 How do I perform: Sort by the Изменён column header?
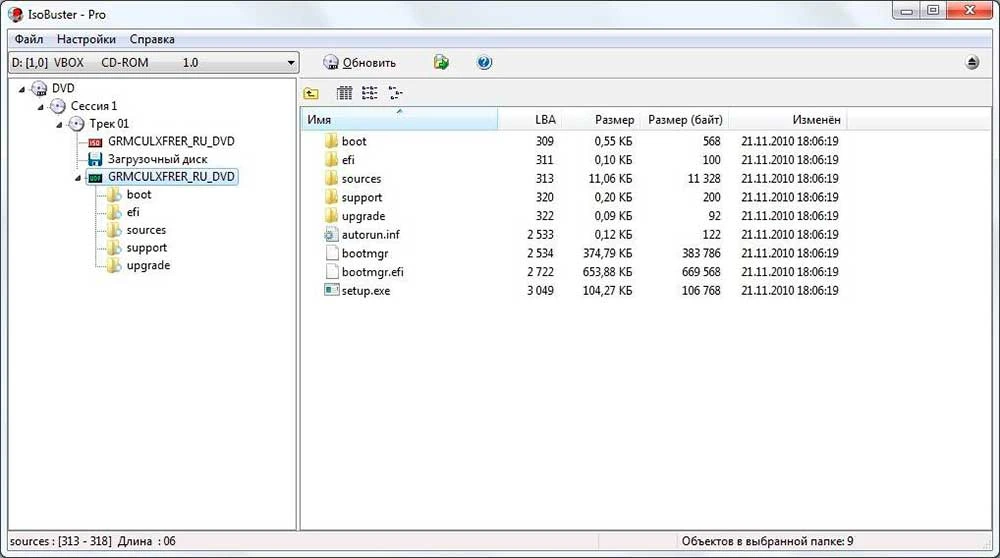click(x=788, y=119)
